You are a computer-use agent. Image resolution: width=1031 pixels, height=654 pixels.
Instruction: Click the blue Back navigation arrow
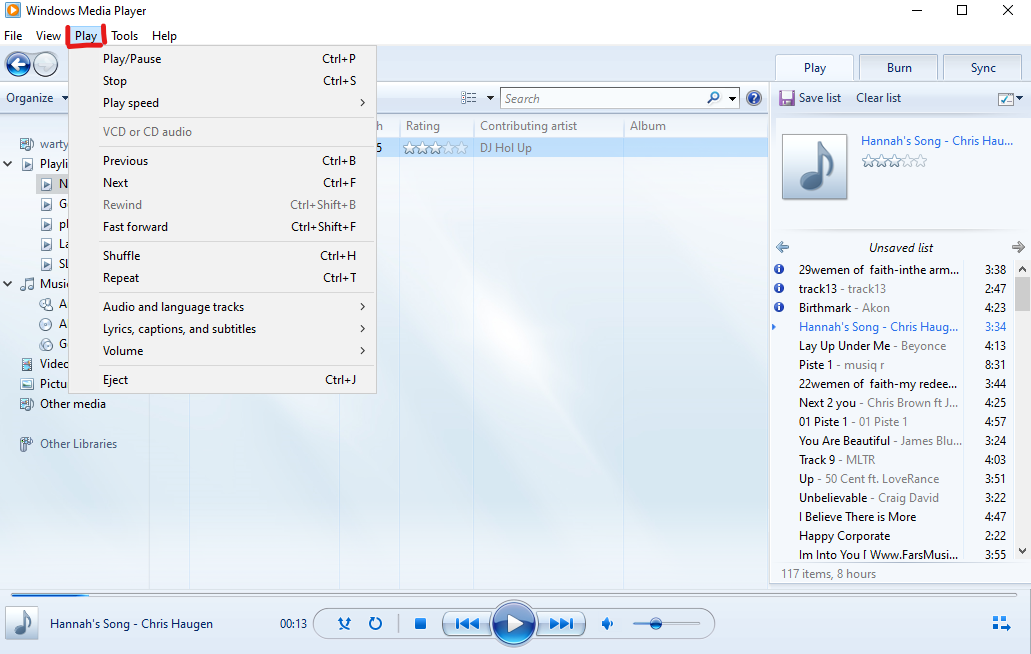pyautogui.click(x=18, y=64)
